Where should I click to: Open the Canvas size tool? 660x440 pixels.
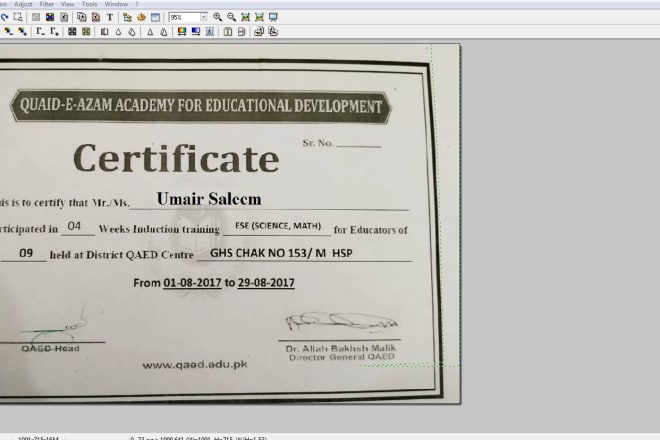(96, 17)
